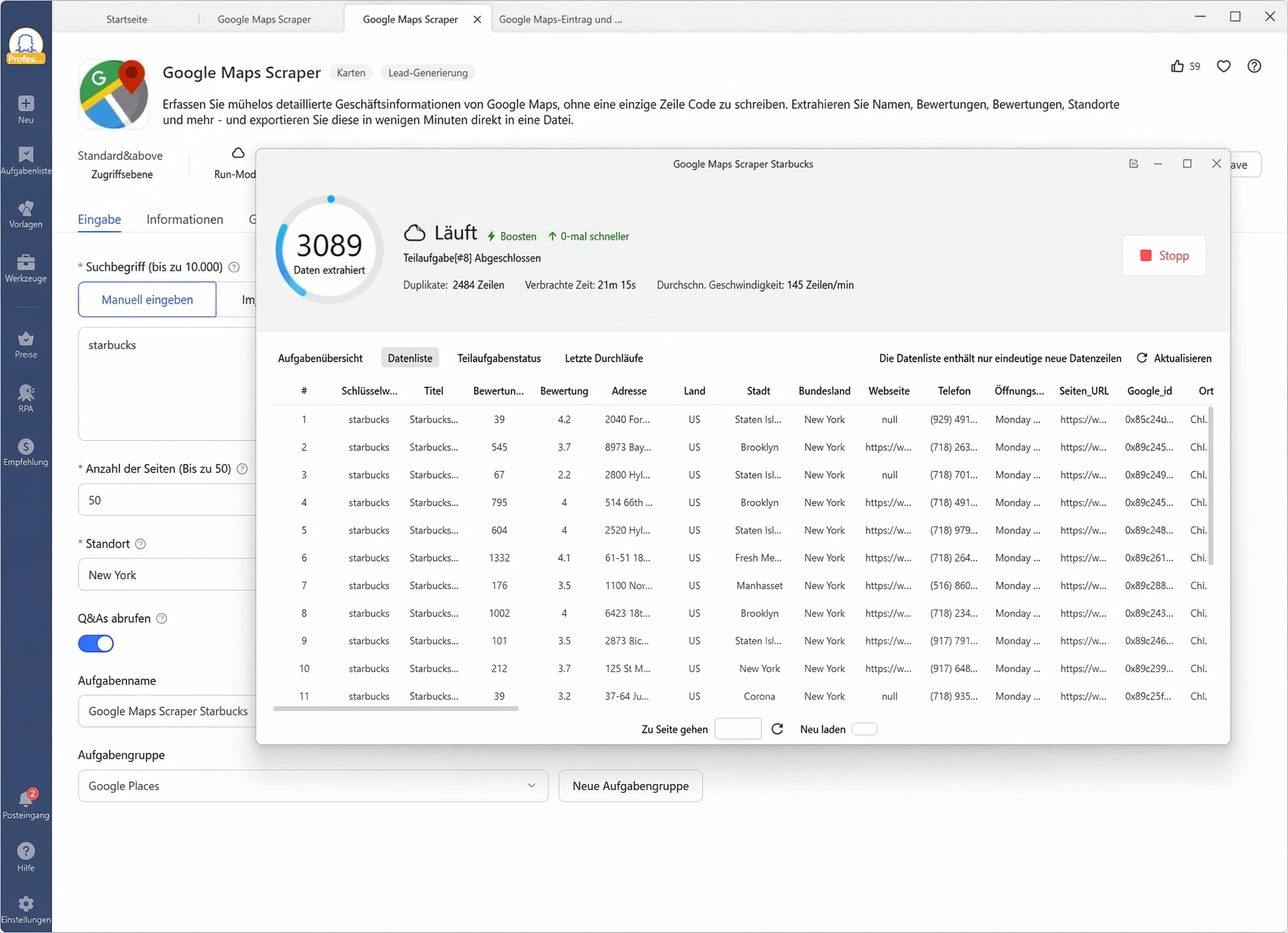1288x933 pixels.
Task: Open task in external window via popout icon
Action: click(1134, 164)
